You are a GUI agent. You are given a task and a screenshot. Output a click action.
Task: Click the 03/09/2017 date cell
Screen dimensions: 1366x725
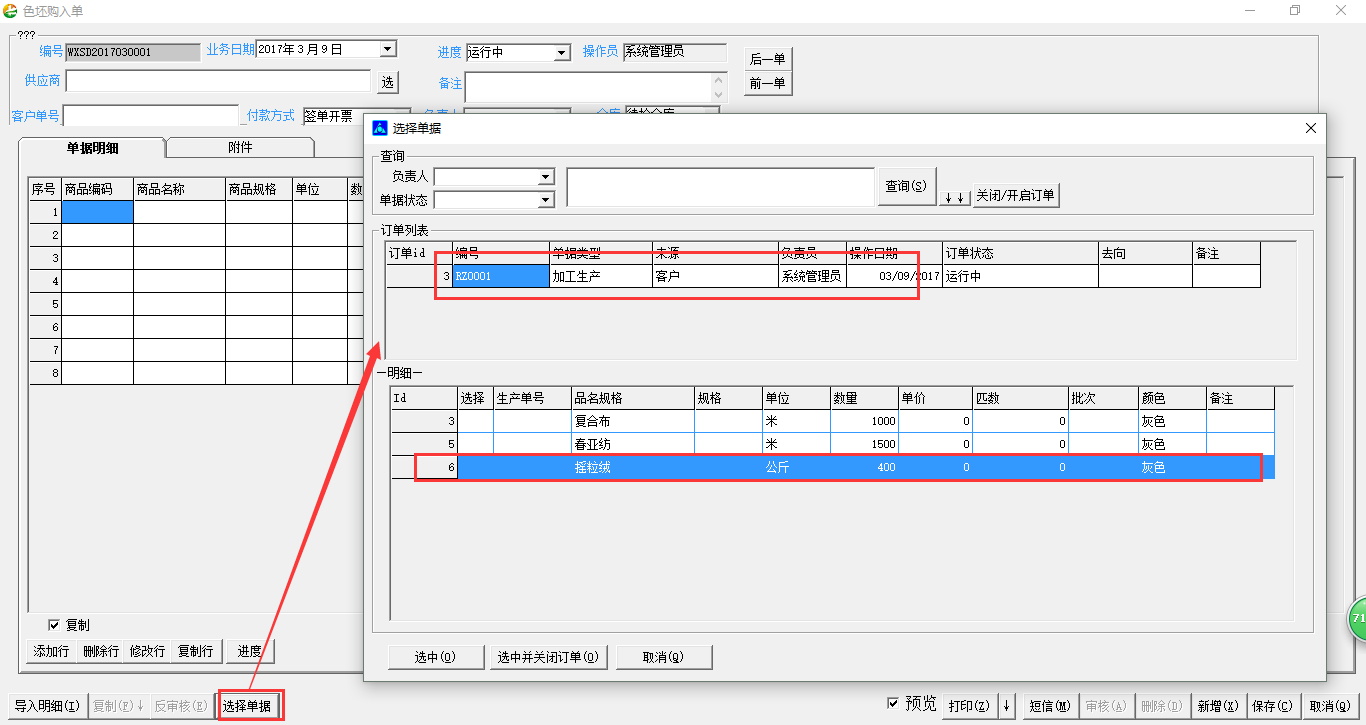[894, 276]
